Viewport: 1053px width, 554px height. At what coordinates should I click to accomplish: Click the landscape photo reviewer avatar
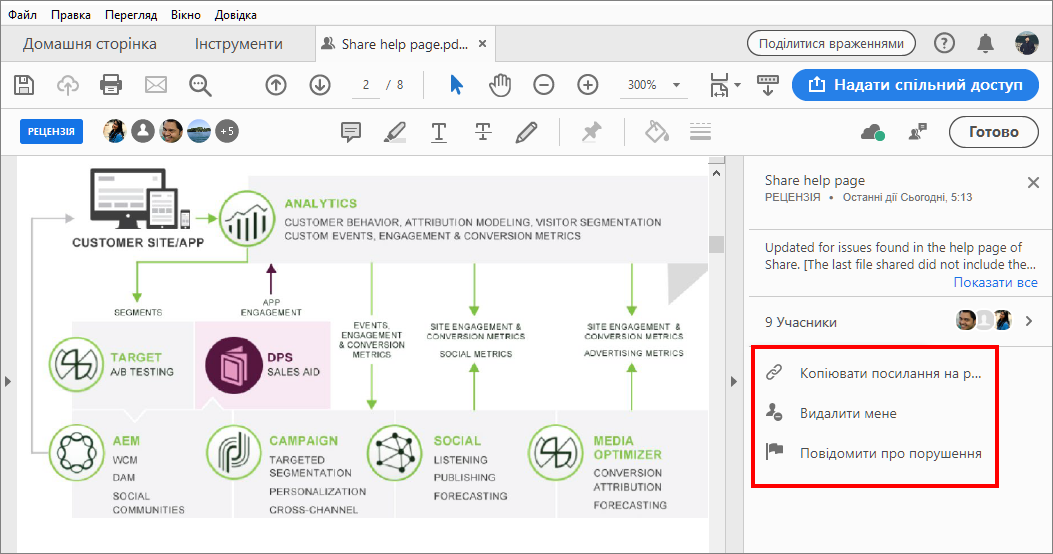click(199, 132)
